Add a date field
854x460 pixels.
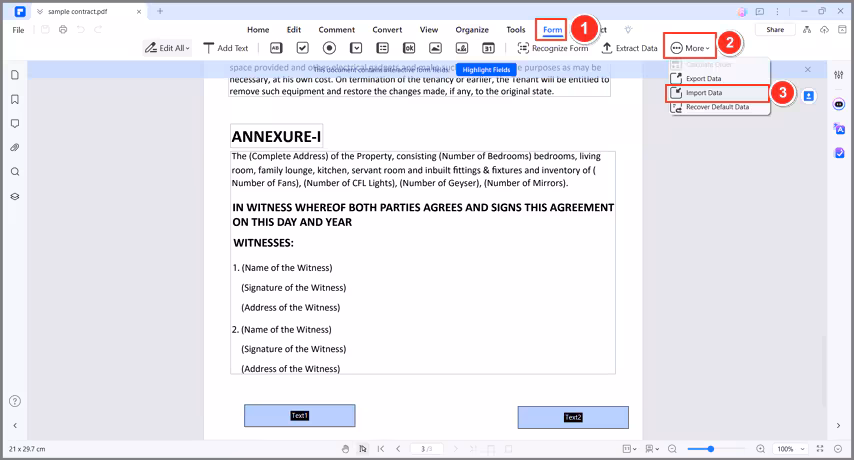pyautogui.click(x=489, y=48)
